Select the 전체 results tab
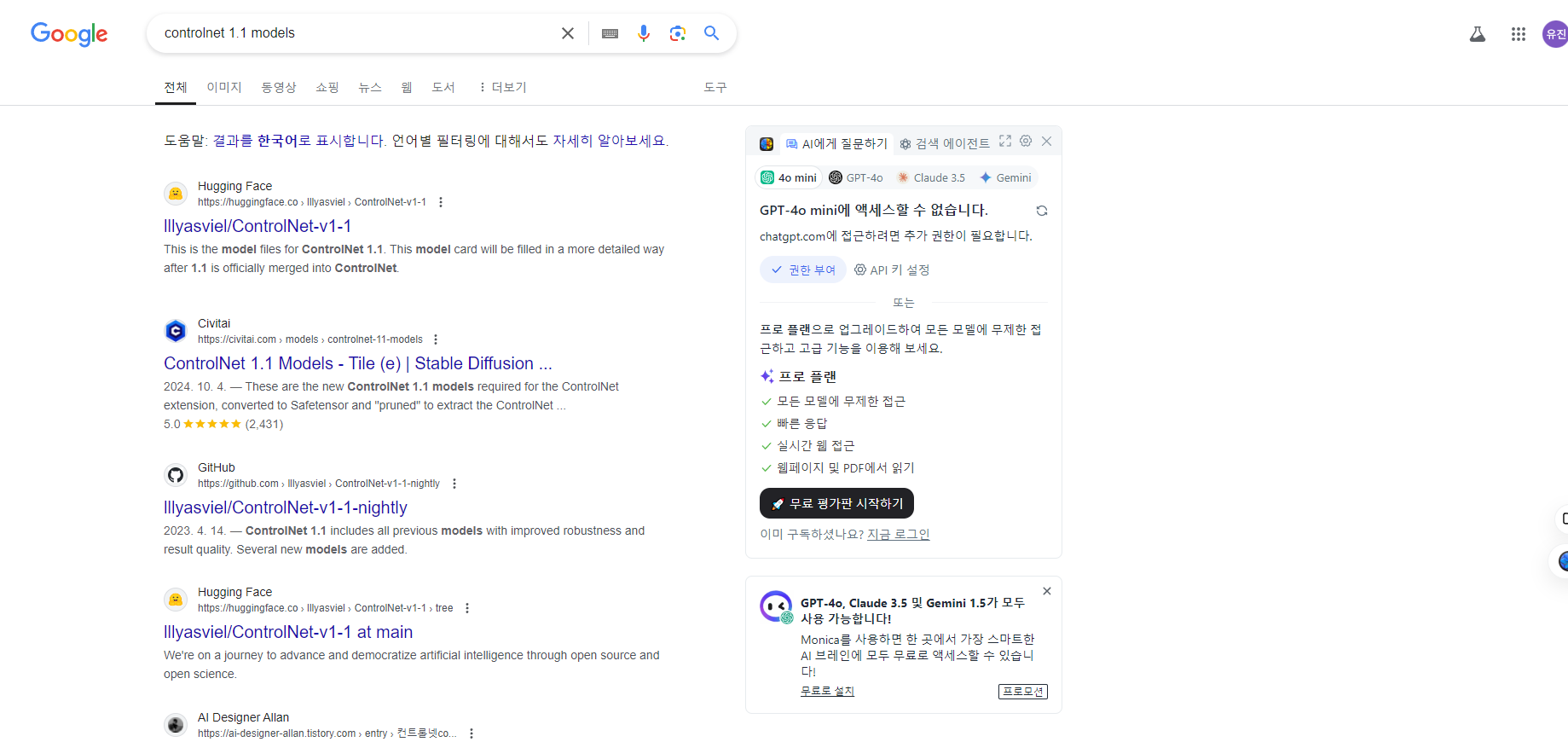 pyautogui.click(x=176, y=87)
